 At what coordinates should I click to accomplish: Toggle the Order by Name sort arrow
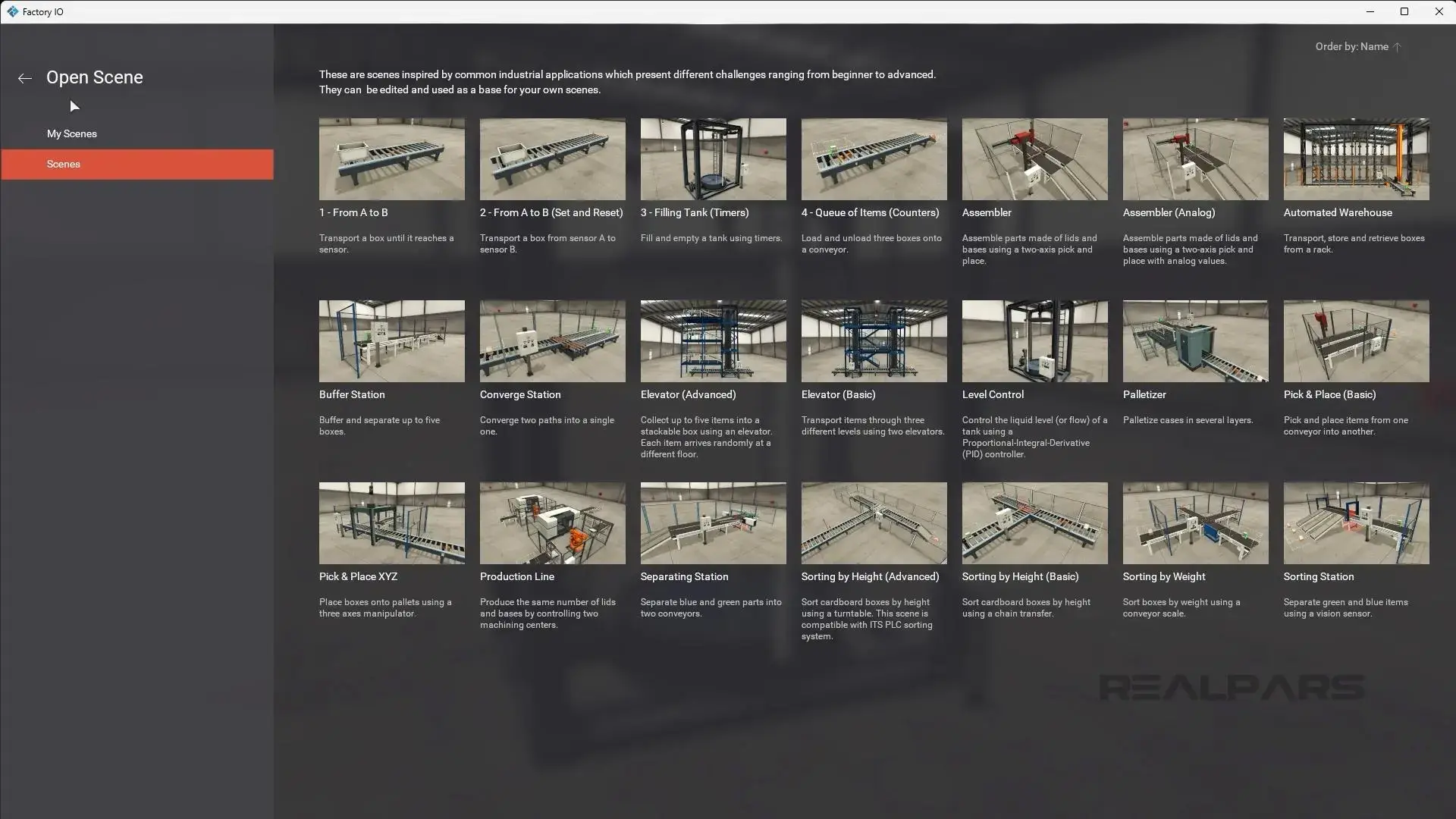[1397, 47]
